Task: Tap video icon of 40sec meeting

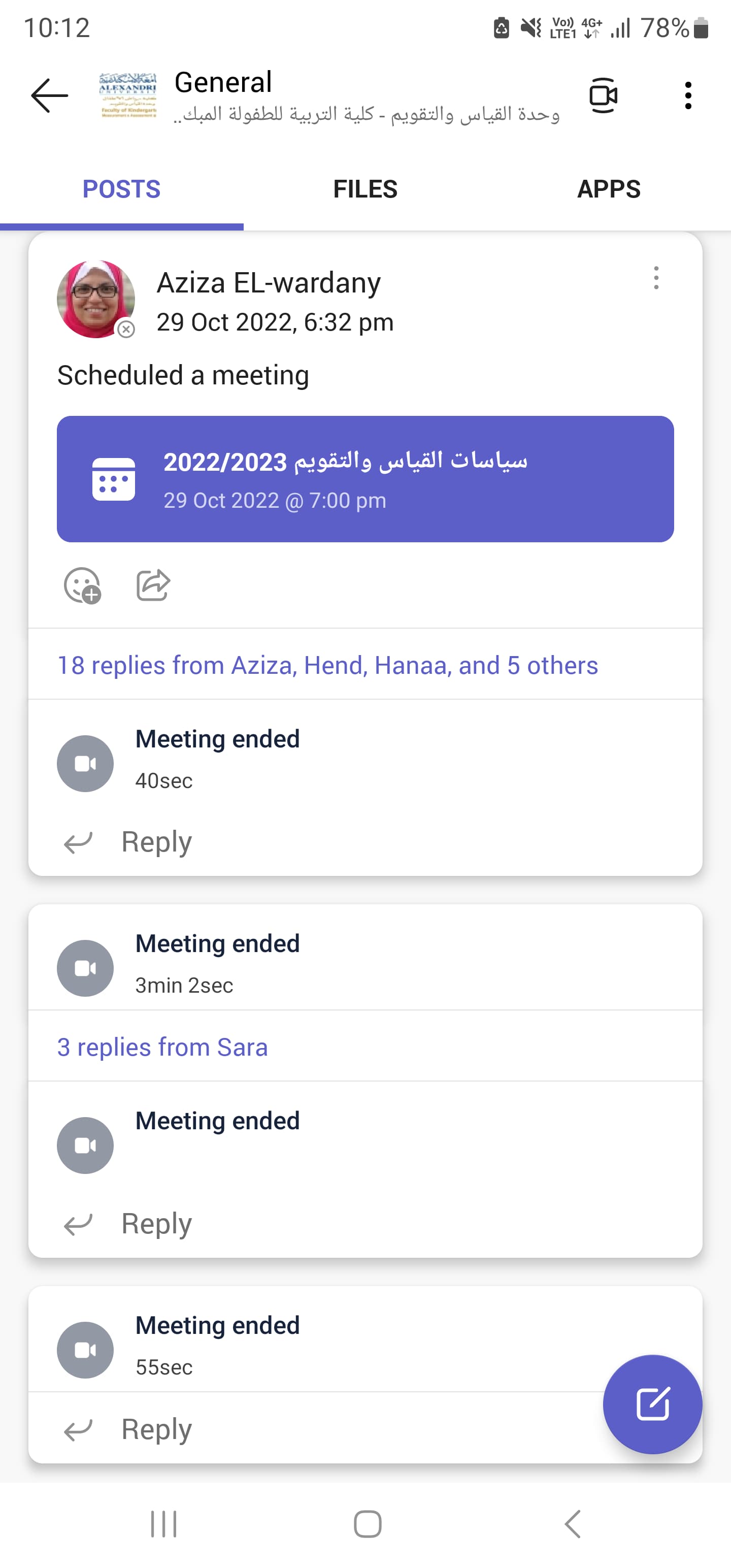Action: 85,763
